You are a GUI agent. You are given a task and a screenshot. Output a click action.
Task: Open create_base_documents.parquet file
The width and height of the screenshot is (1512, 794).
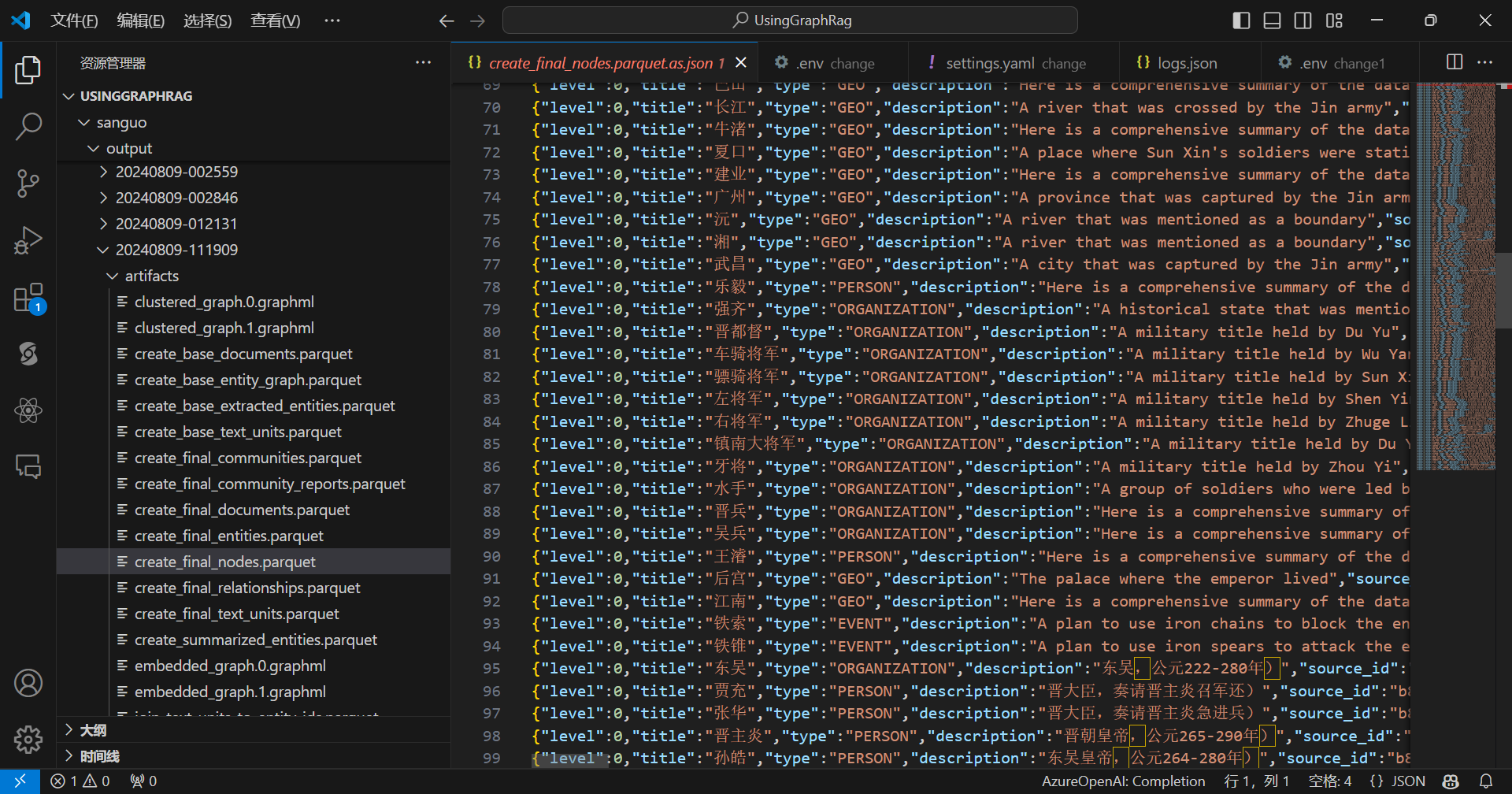(243, 354)
